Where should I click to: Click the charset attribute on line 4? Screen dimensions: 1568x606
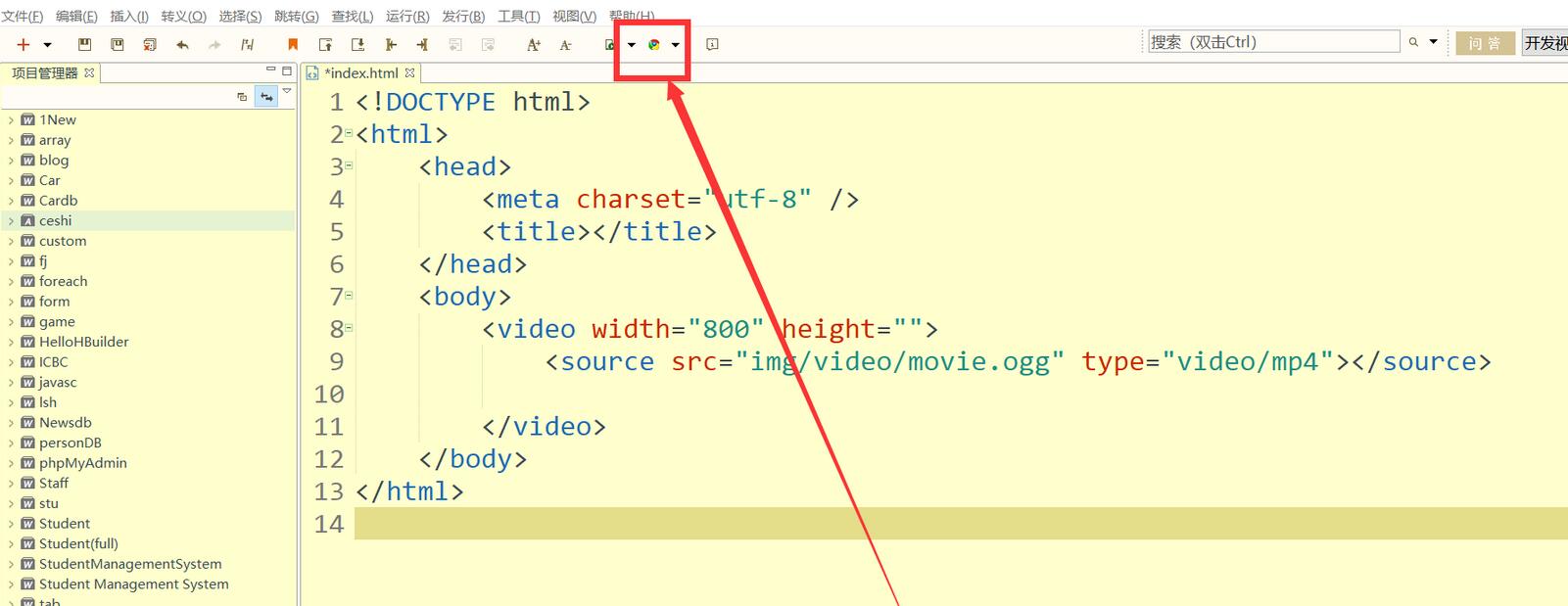(x=631, y=199)
